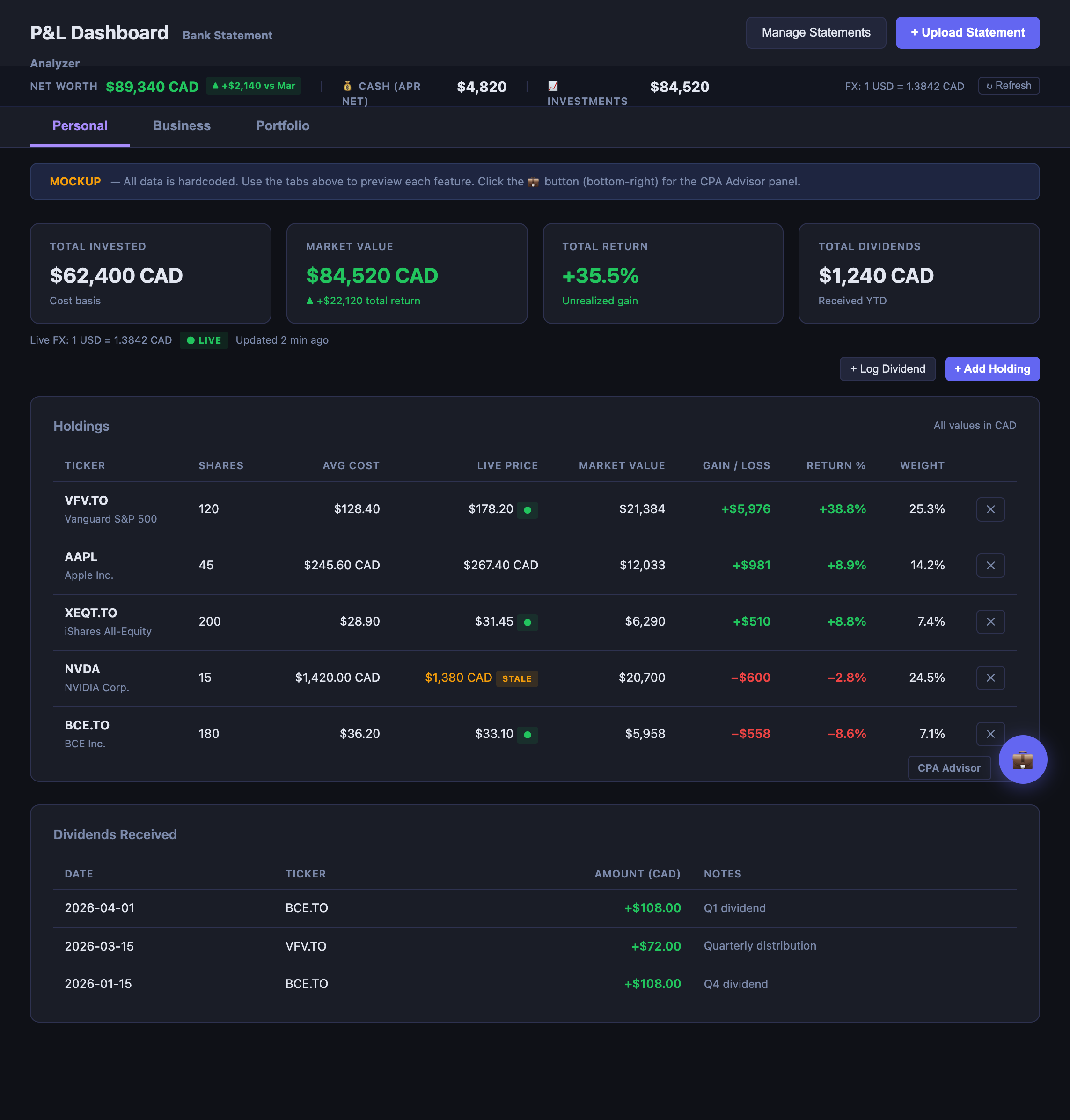Click the RETURN % column header
The image size is (1070, 1120).
tap(835, 465)
